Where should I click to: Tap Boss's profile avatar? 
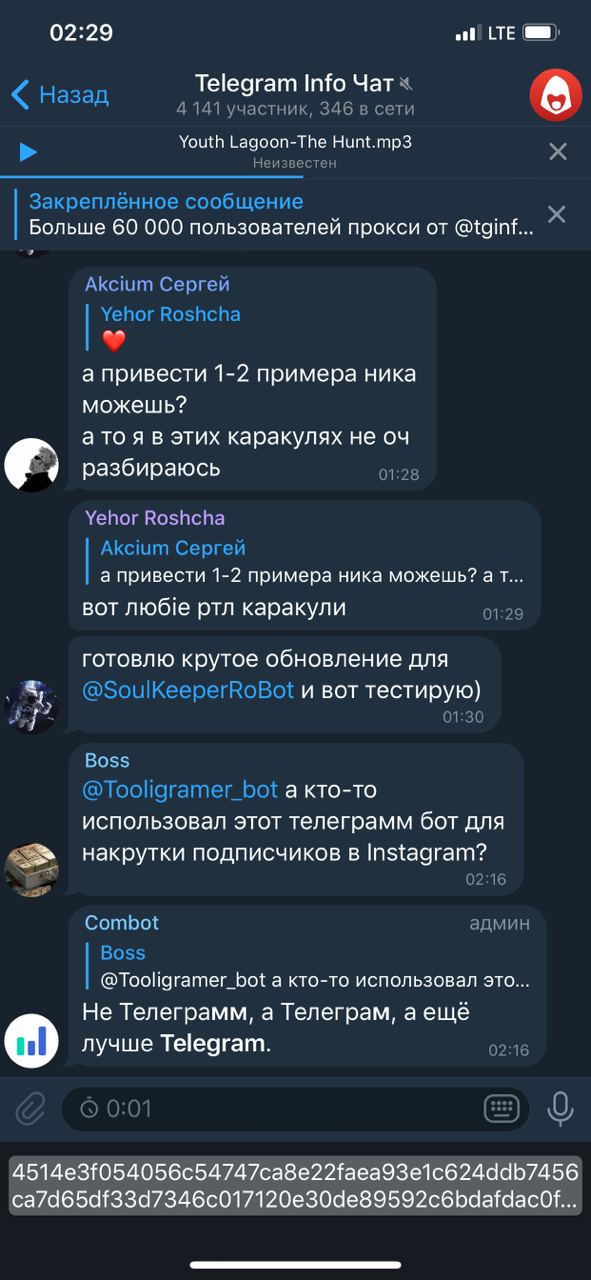(31, 869)
